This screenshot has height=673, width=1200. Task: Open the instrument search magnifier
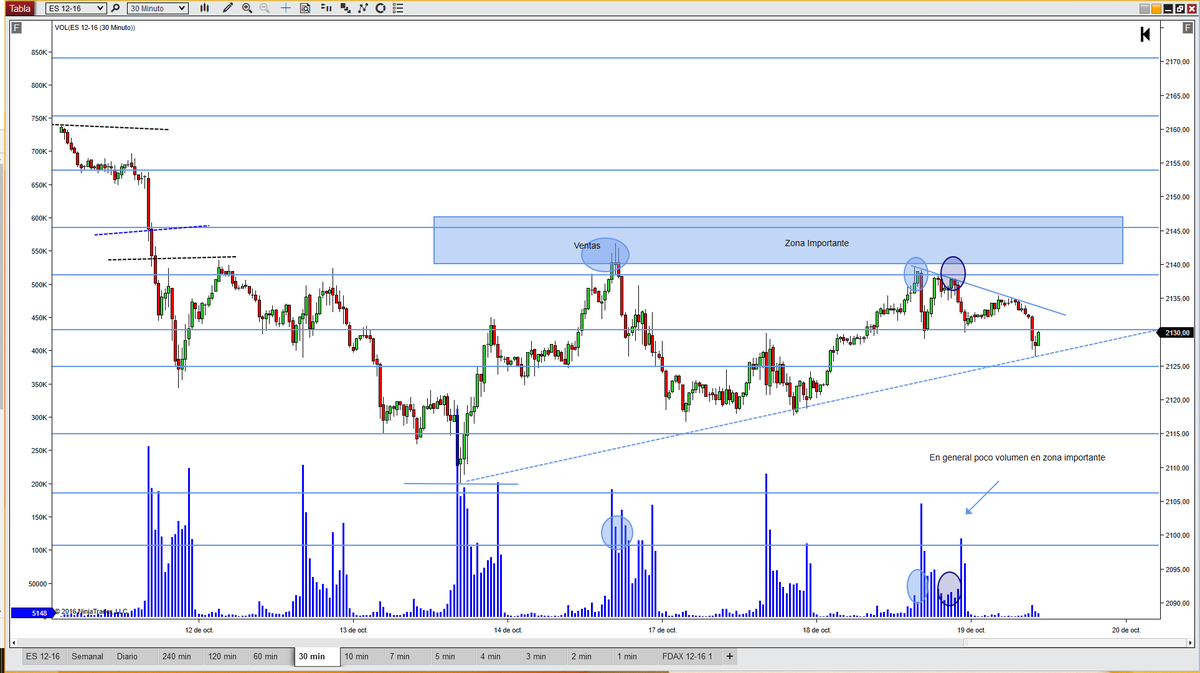coord(116,8)
